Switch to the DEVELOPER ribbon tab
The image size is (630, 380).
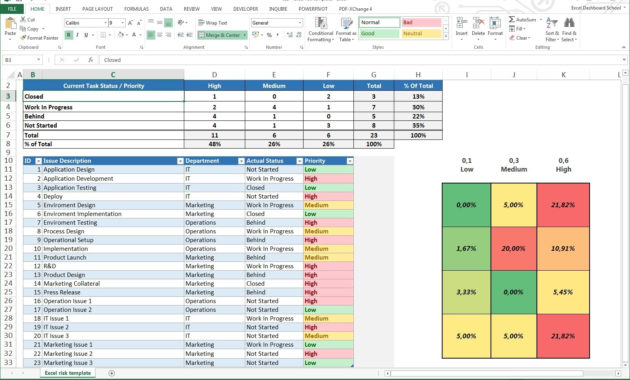[245, 9]
